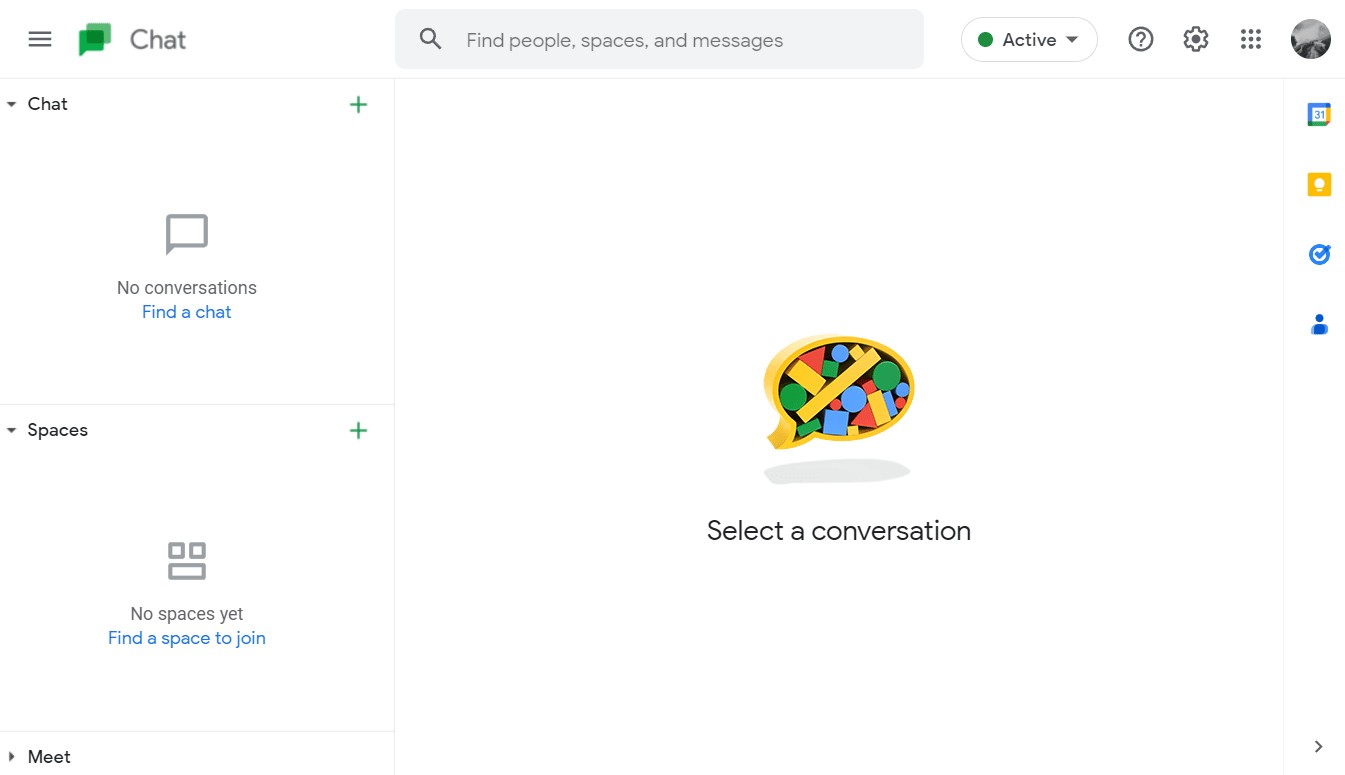This screenshot has height=775, width=1345.
Task: Open the Google apps launcher grid
Action: (x=1250, y=39)
